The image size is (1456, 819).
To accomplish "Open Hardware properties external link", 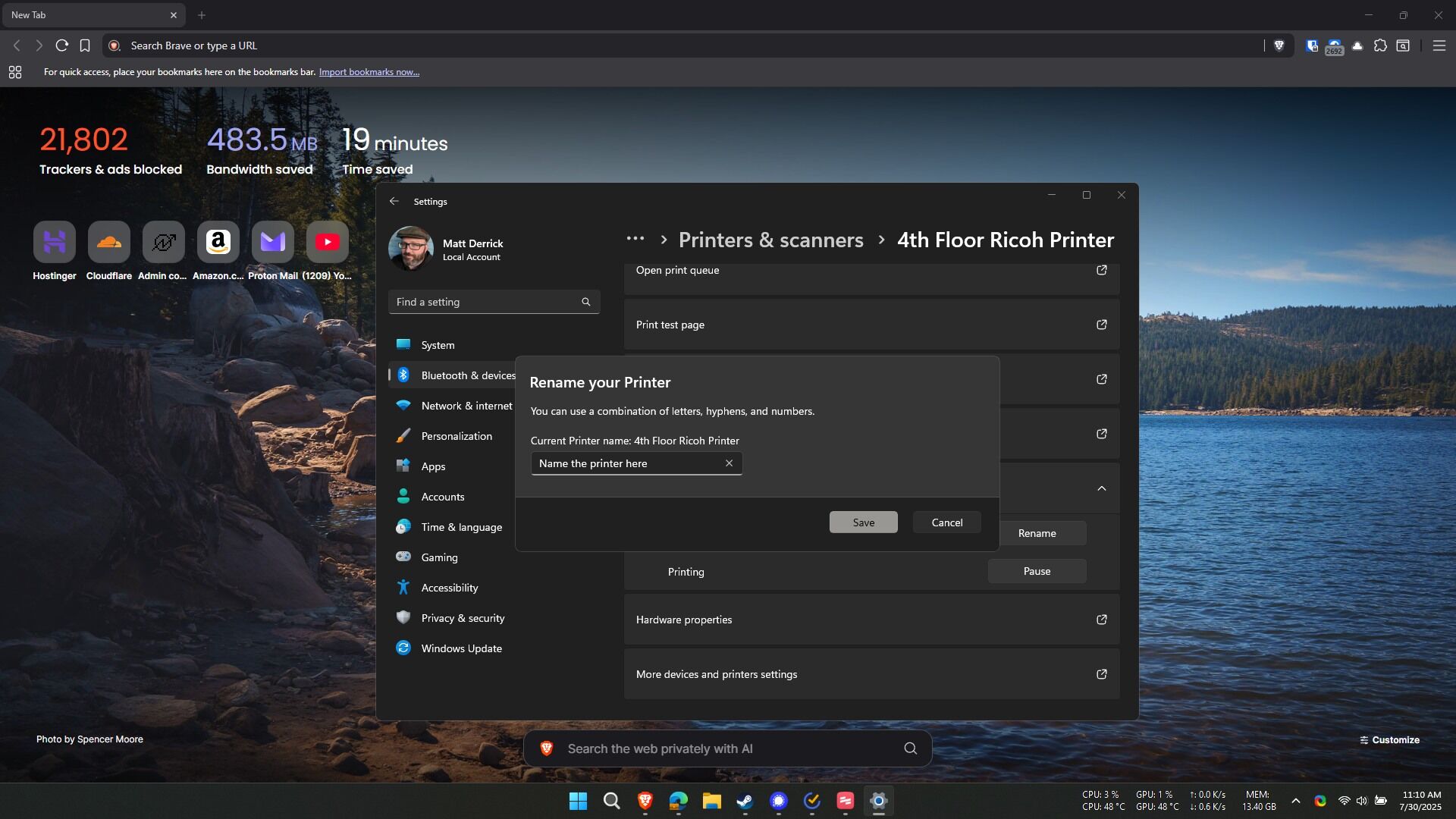I will 1101,620.
